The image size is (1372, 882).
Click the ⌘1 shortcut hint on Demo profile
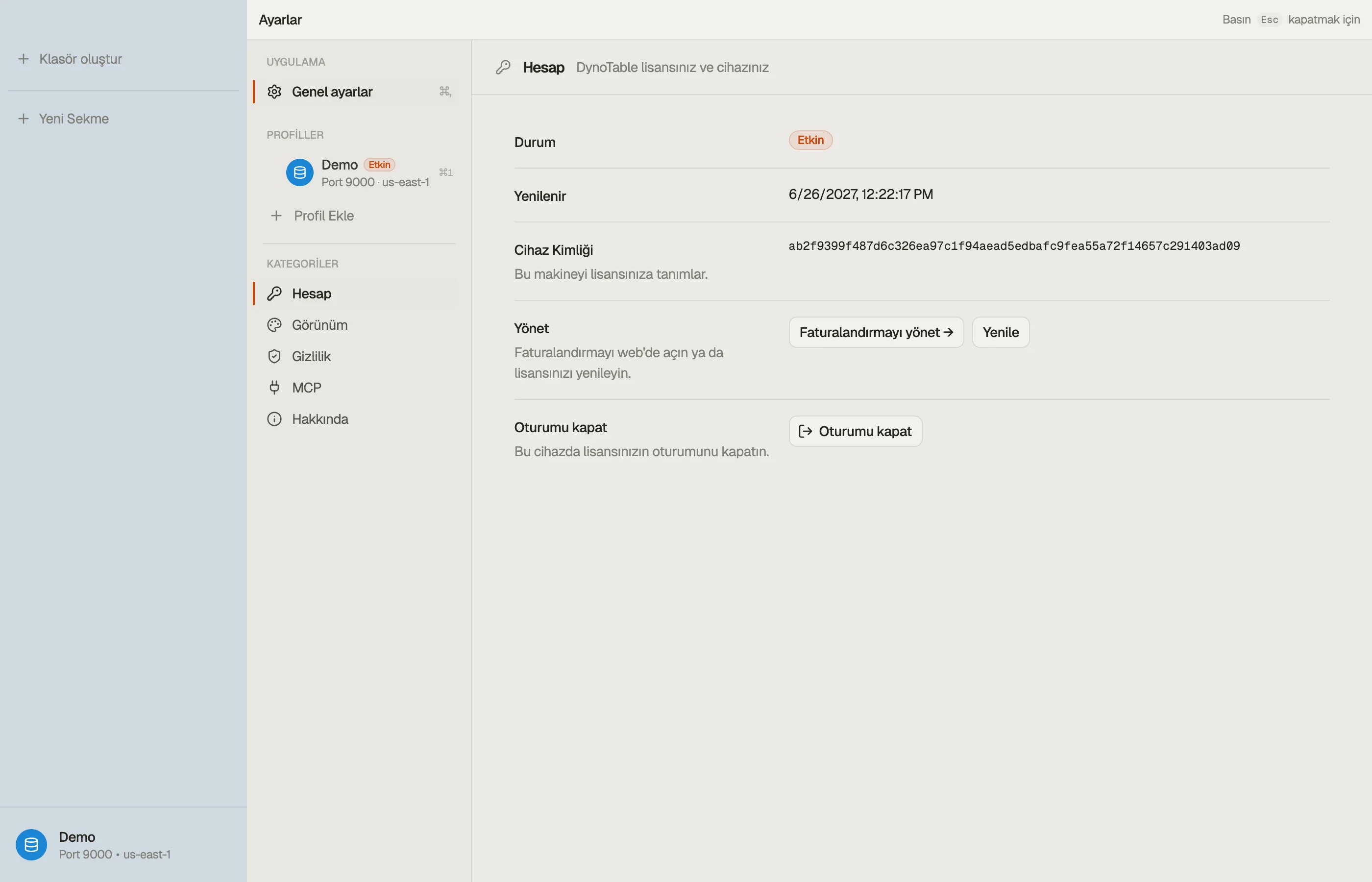click(445, 172)
